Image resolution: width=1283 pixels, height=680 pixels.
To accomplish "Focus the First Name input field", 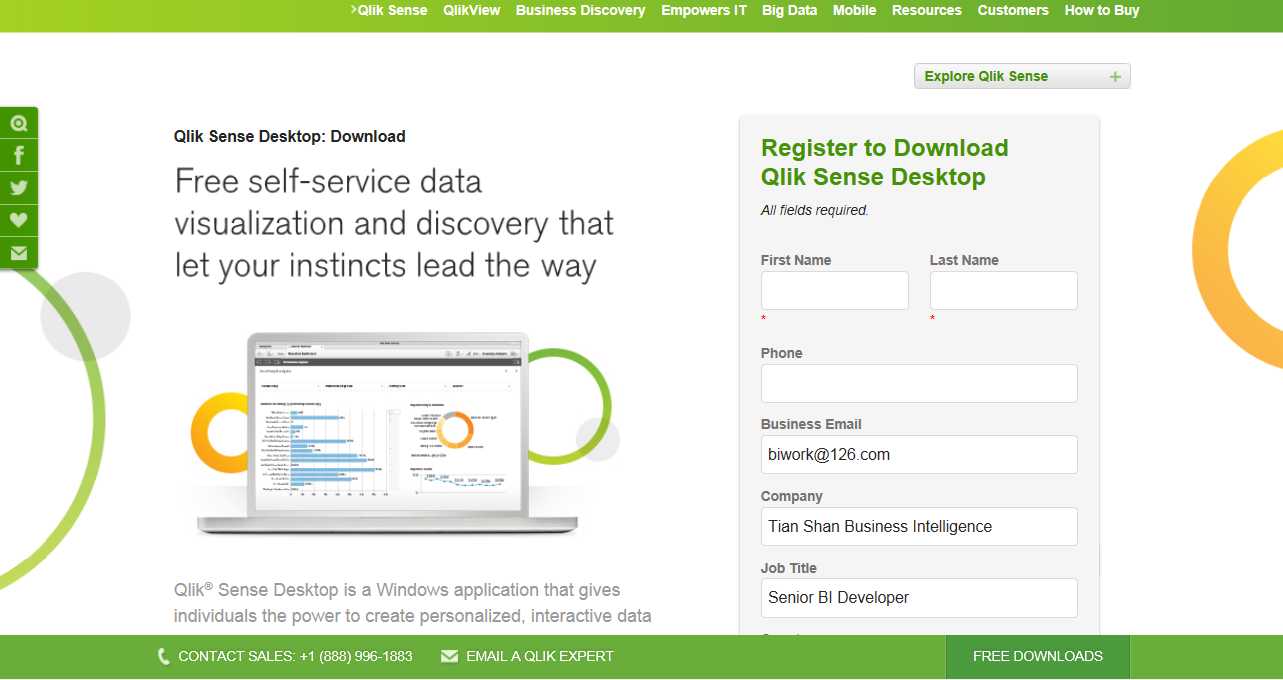I will coord(835,290).
